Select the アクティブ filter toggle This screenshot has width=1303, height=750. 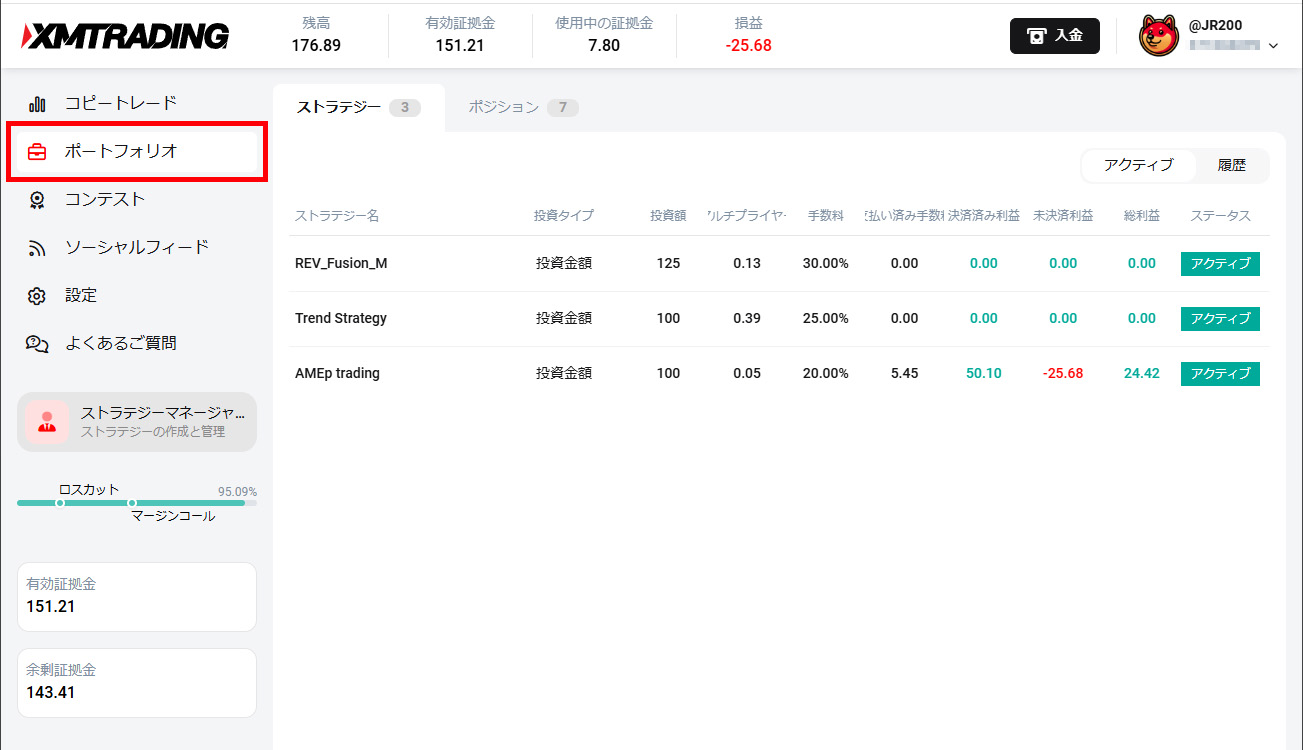click(1138, 166)
